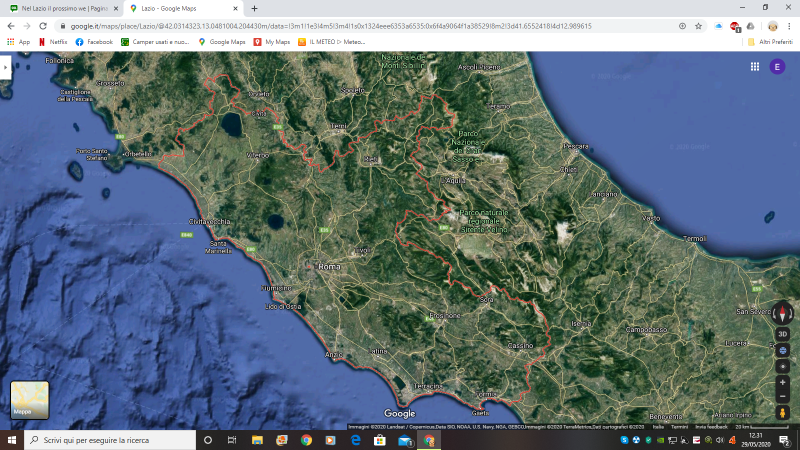The image size is (800, 450).
Task: Open the Chrome three-dot menu
Action: coord(789,26)
